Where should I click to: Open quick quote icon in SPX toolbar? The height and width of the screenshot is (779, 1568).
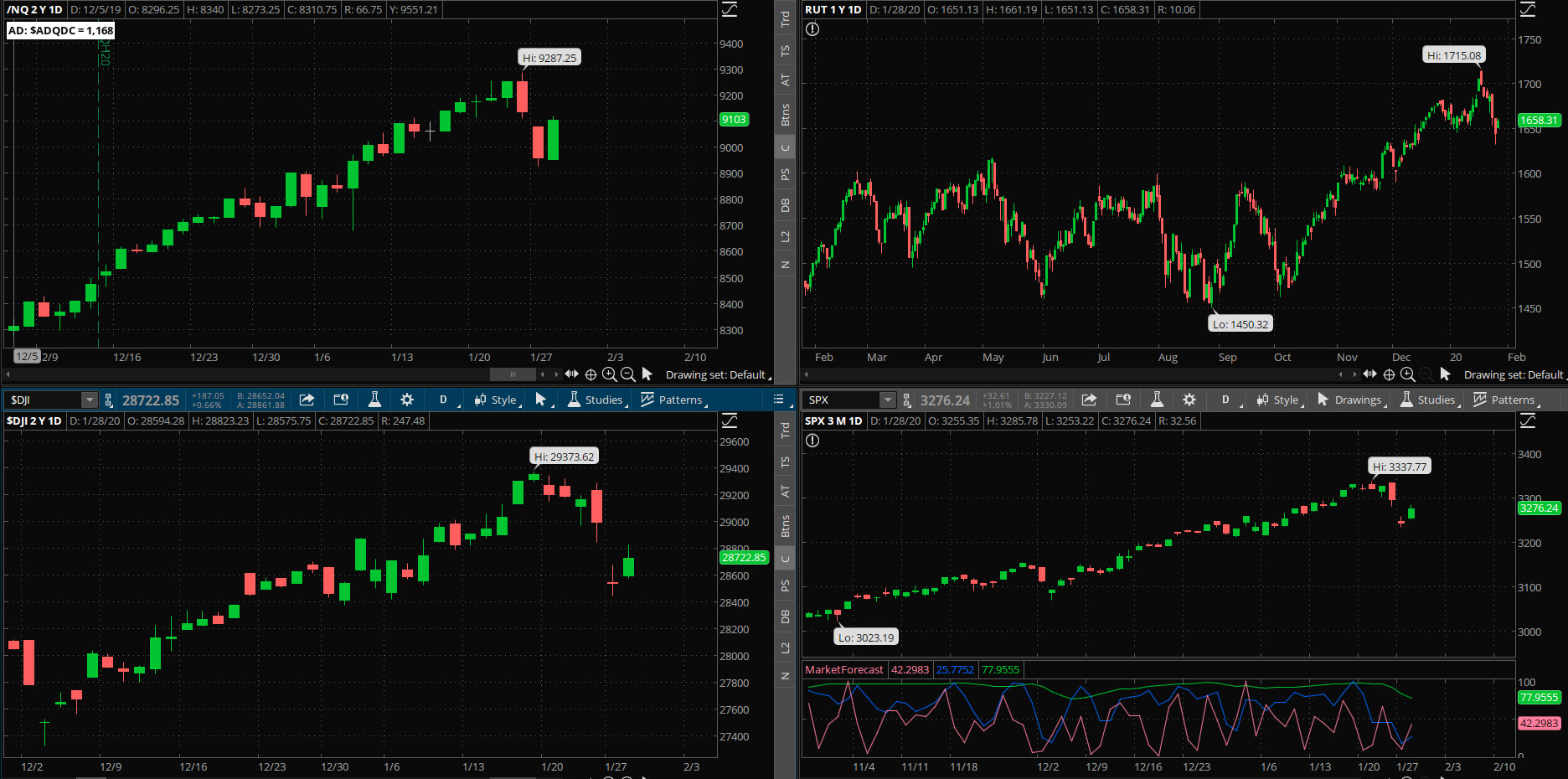coord(1123,400)
